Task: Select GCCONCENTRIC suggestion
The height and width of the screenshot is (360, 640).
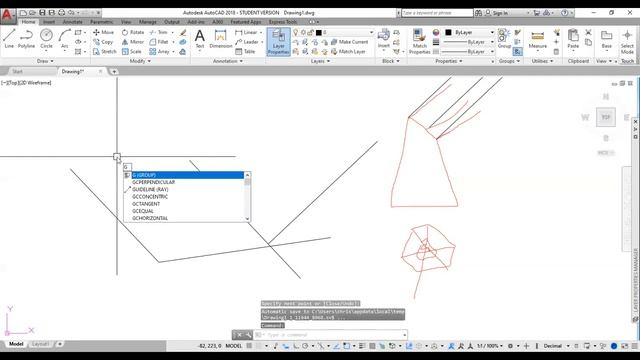Action: pyautogui.click(x=184, y=197)
